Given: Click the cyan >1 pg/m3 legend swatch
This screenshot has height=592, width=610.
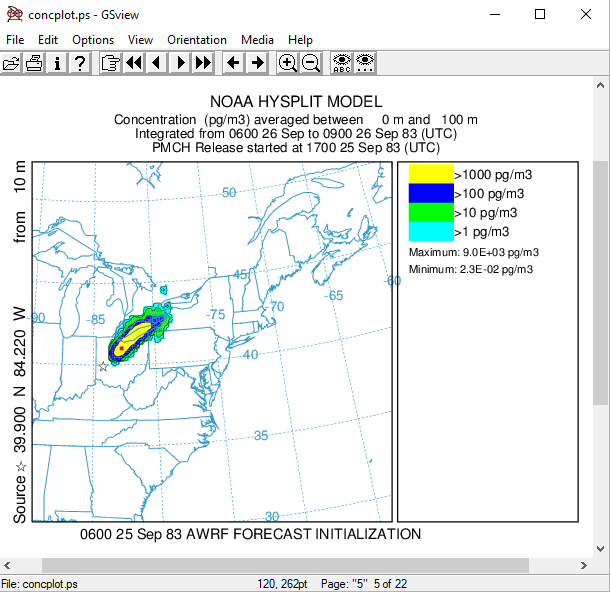Looking at the screenshot, I should coord(431,231).
